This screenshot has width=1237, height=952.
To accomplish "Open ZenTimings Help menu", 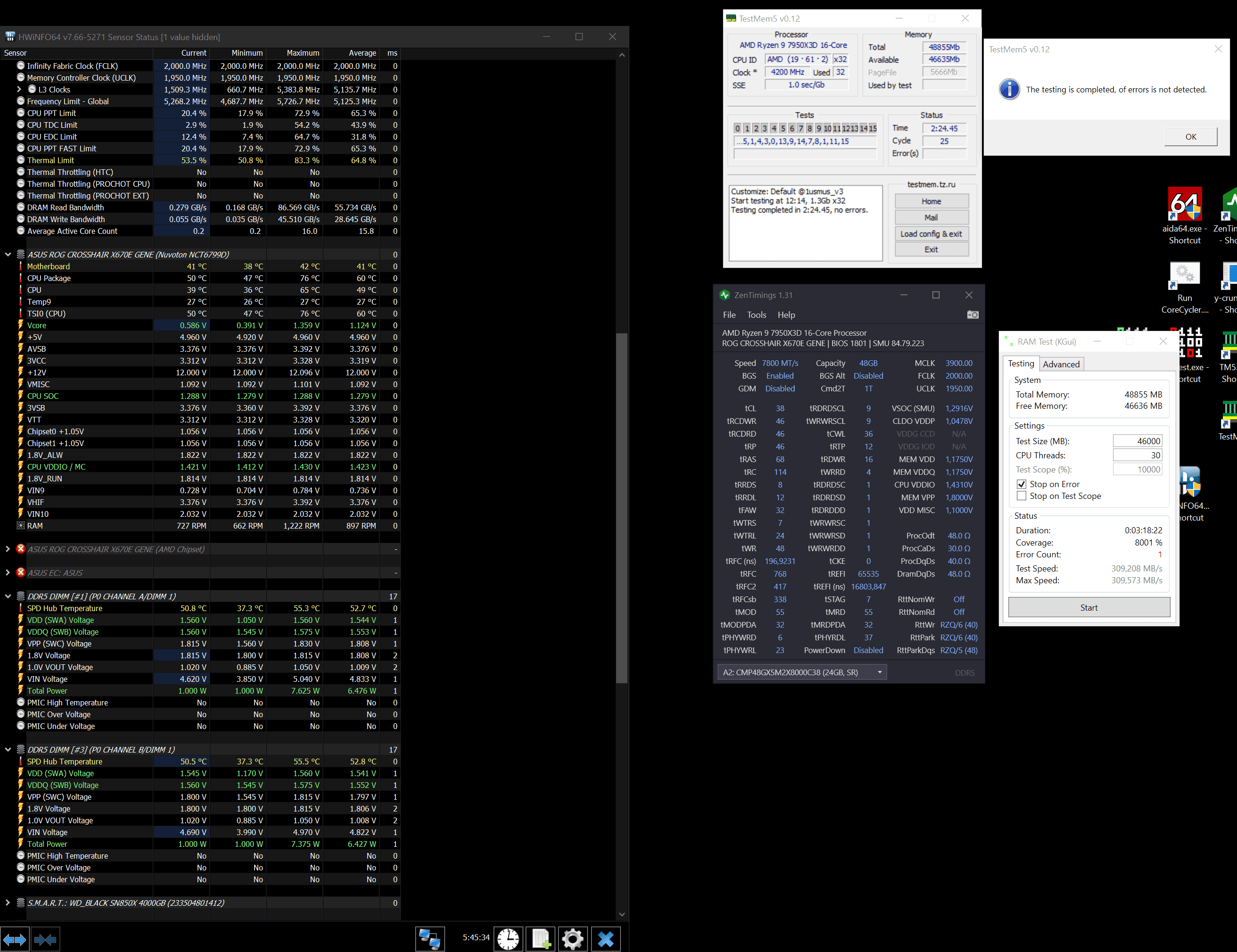I will 786,315.
